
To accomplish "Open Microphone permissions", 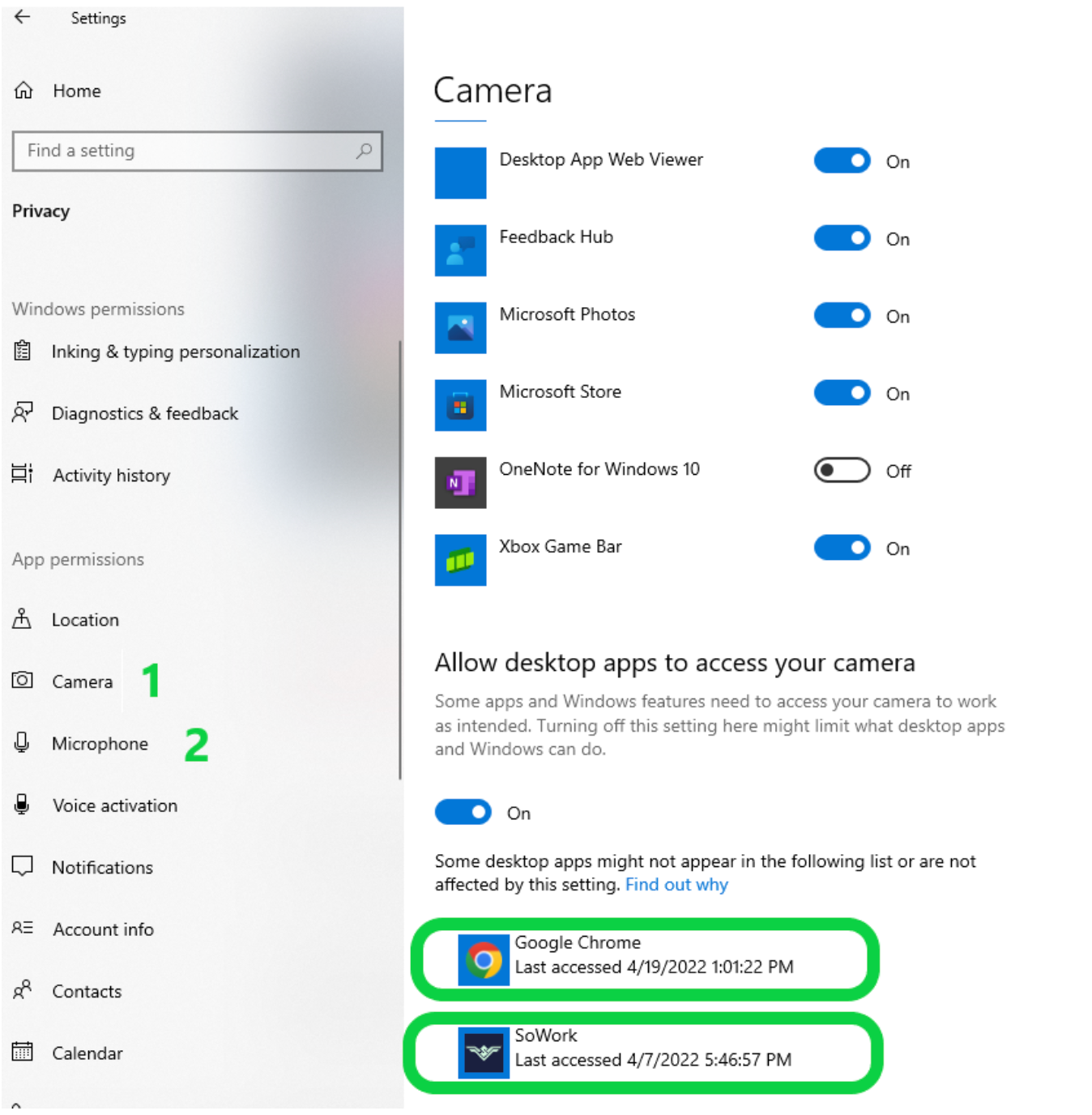I will (x=100, y=743).
